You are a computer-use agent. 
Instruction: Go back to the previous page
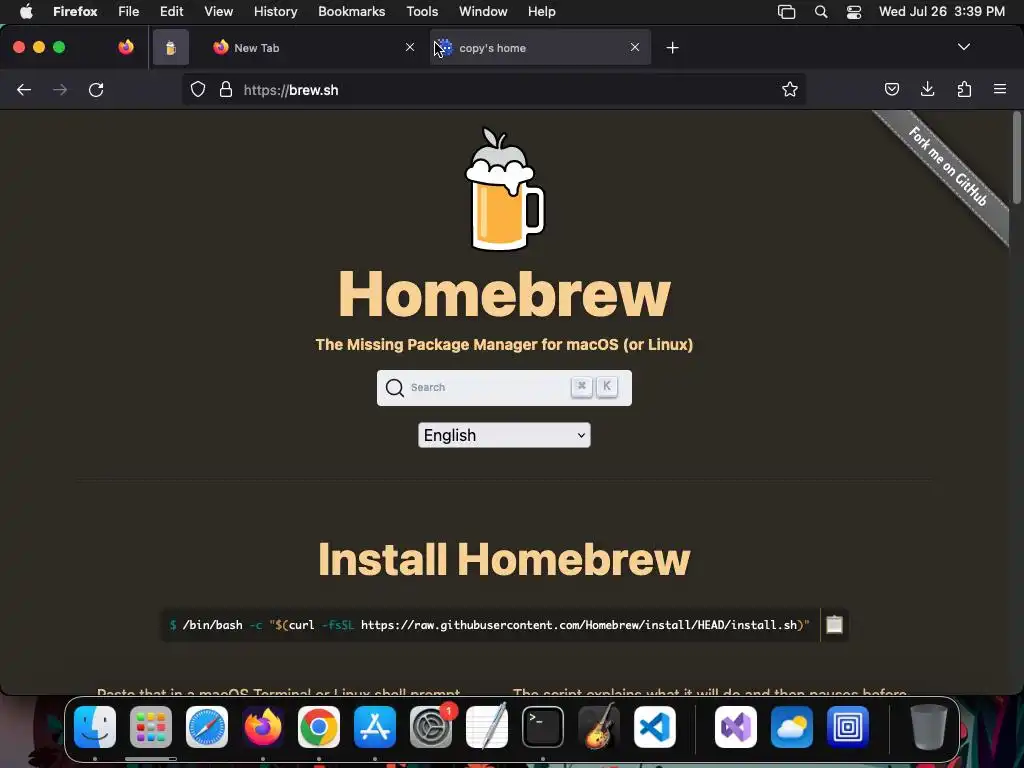(x=24, y=90)
